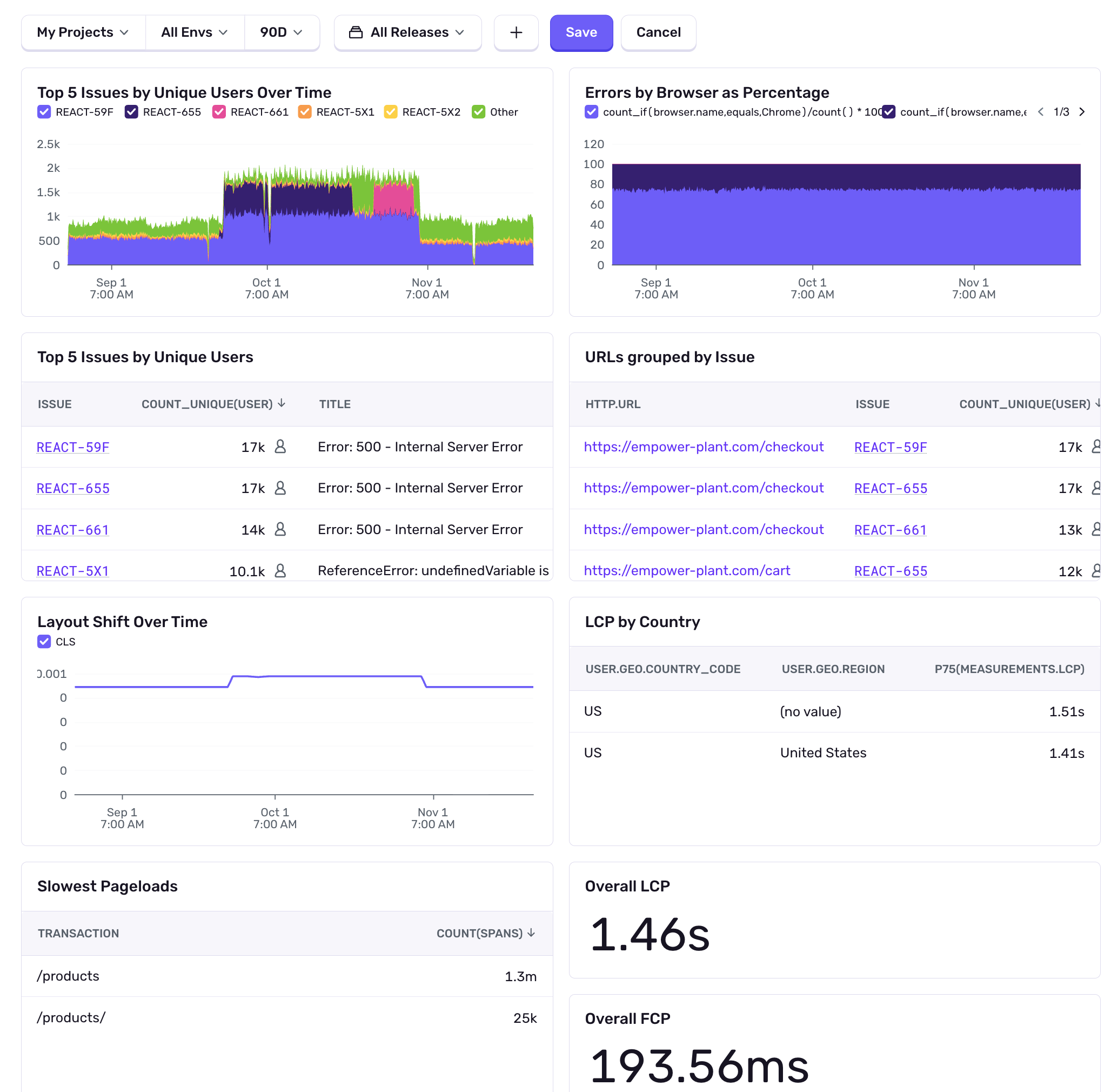This screenshot has width=1111, height=1092.
Task: Click the Cancel button
Action: tap(658, 32)
